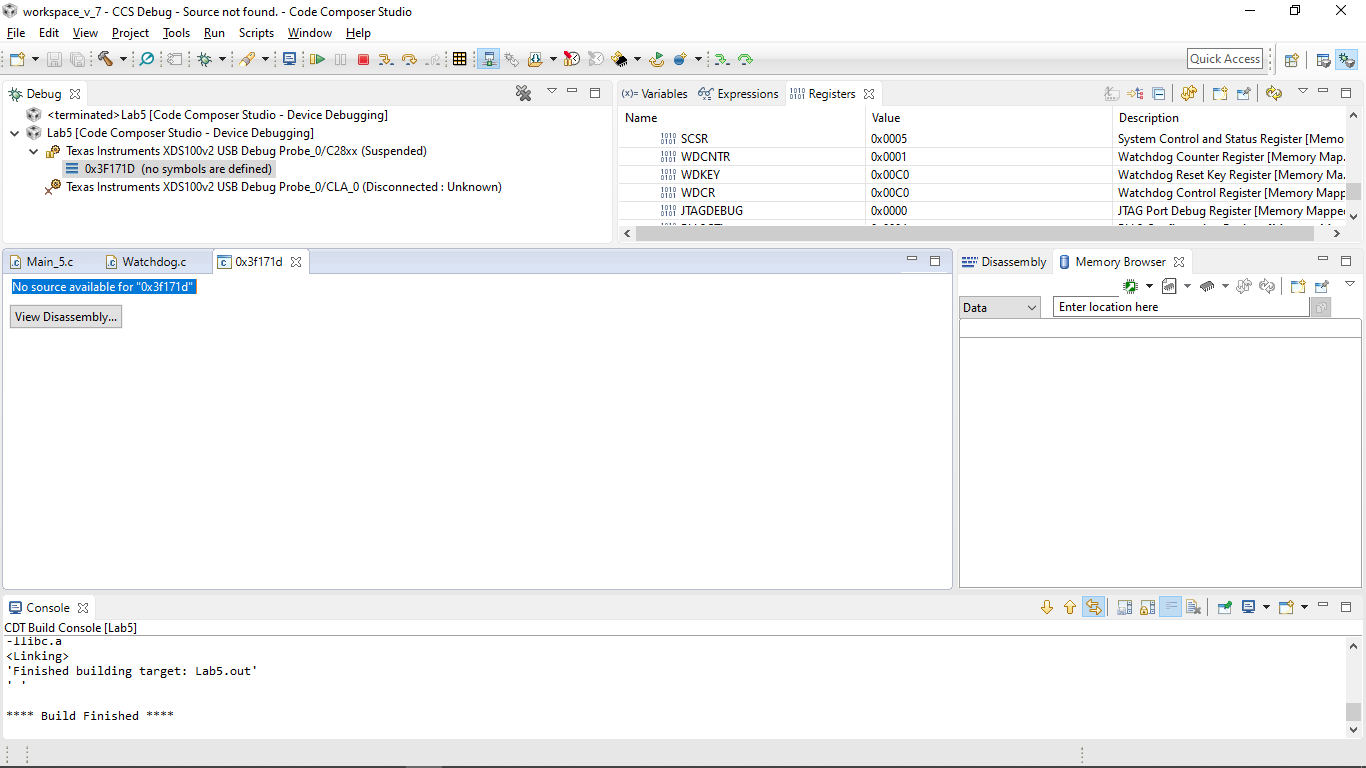Screen dimensions: 1366x768
Task: Toggle Word Wrap in Console toolbar
Action: coord(1170,607)
